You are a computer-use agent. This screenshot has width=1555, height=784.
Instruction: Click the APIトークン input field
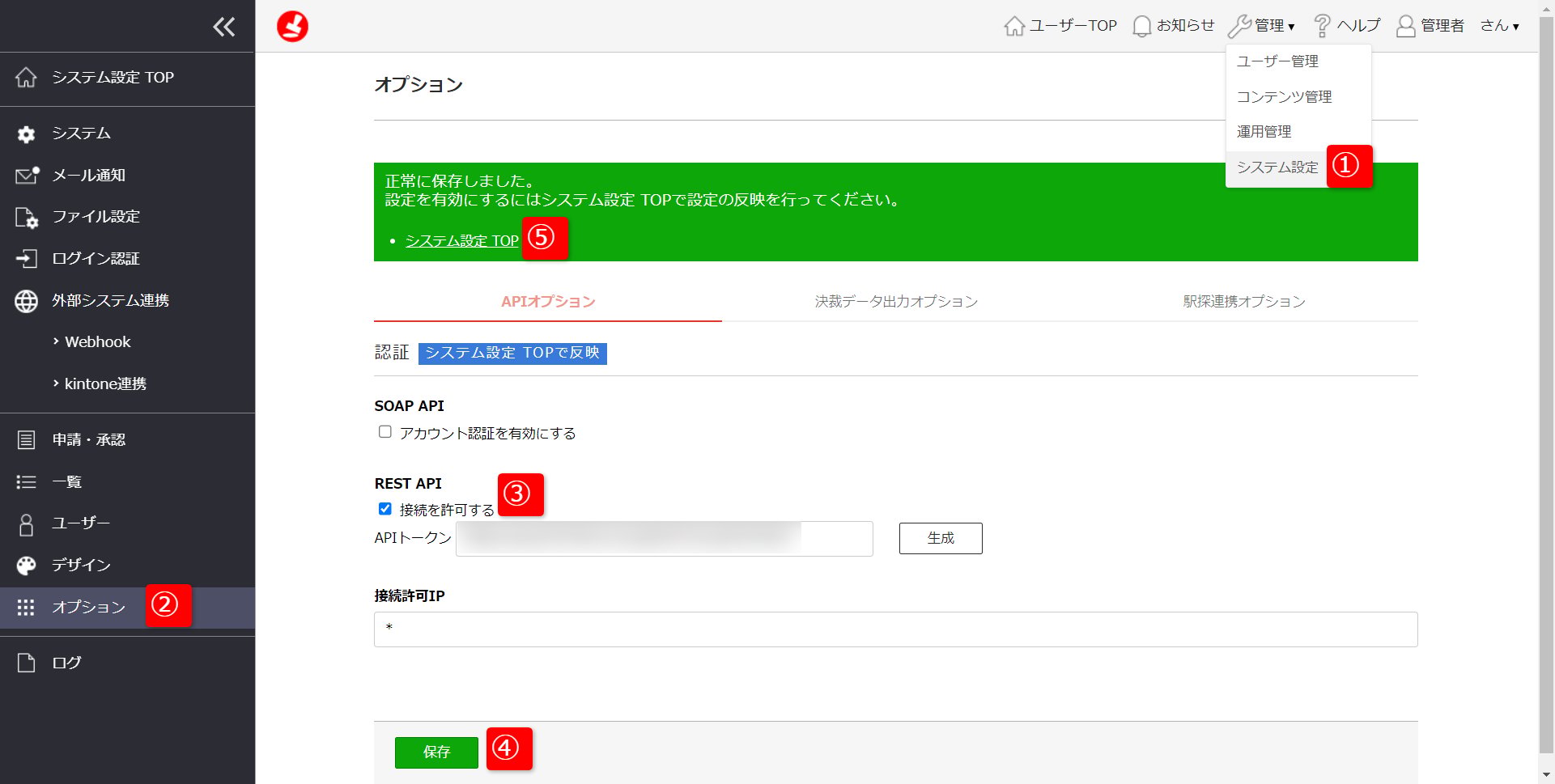click(x=665, y=539)
